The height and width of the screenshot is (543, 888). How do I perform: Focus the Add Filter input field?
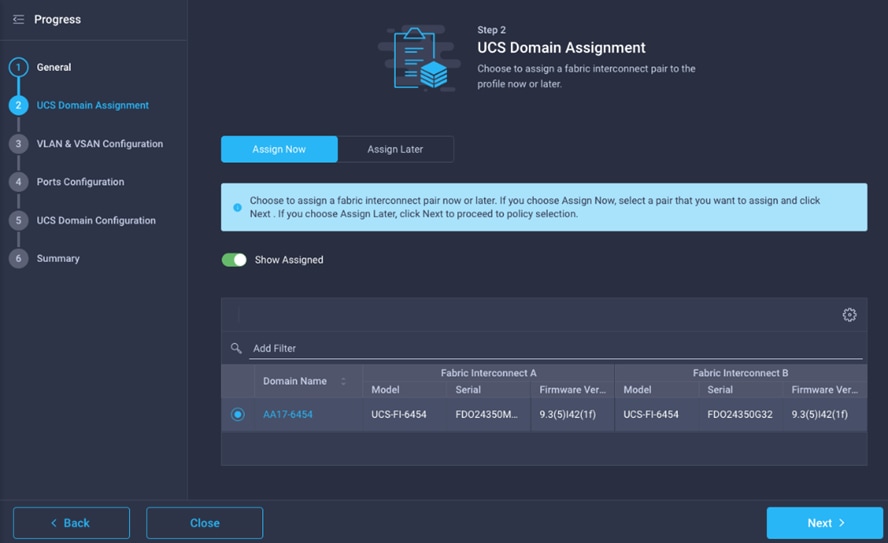(x=556, y=348)
